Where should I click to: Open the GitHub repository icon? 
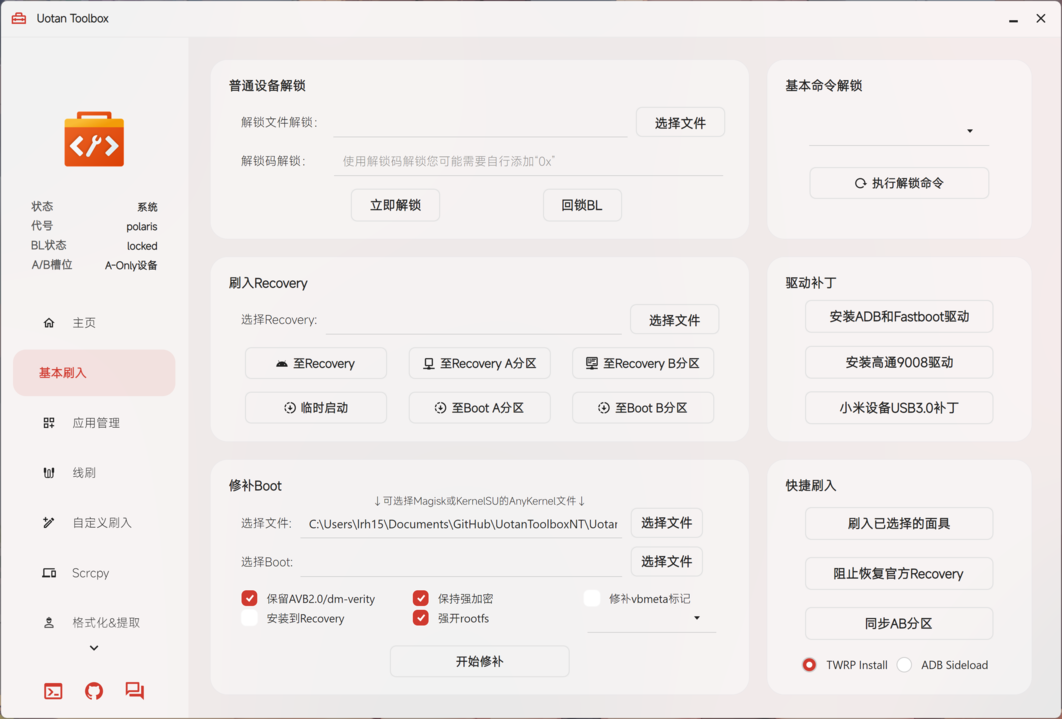93,690
